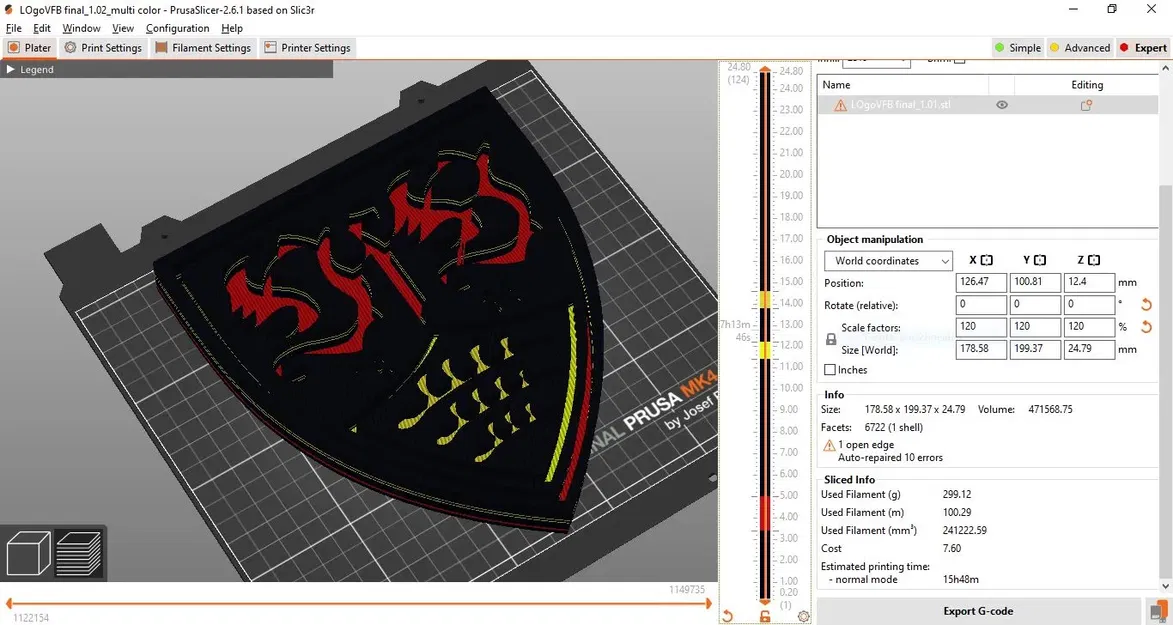The image size is (1173, 625).
Task: Click the Export G-code button
Action: [x=978, y=611]
